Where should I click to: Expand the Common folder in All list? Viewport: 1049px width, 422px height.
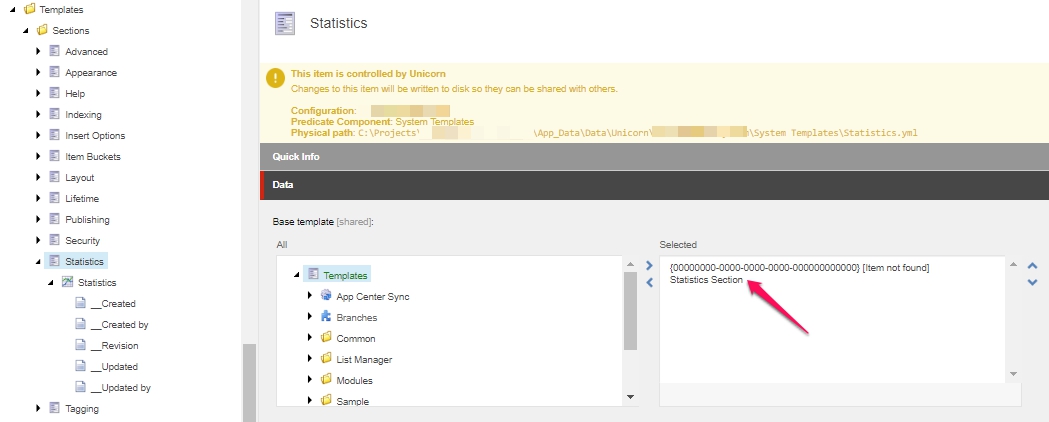[311, 338]
